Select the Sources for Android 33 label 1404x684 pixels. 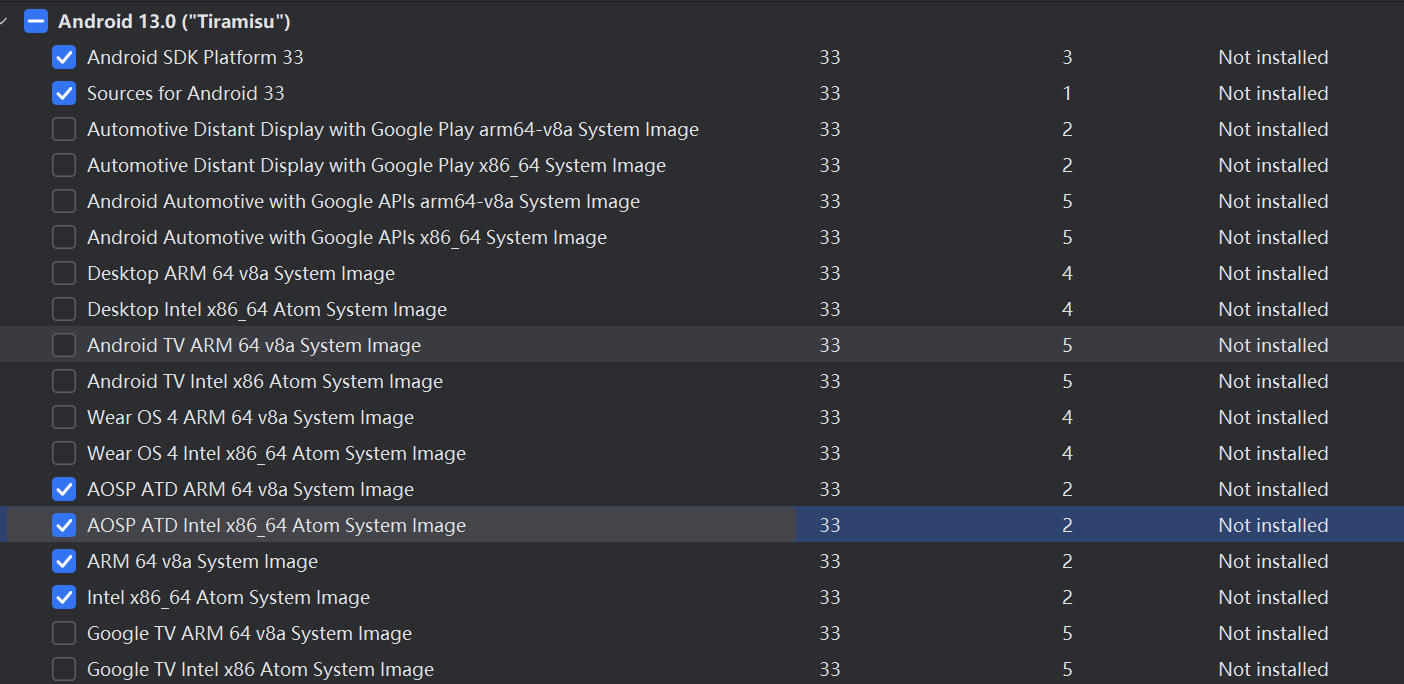pyautogui.click(x=186, y=93)
